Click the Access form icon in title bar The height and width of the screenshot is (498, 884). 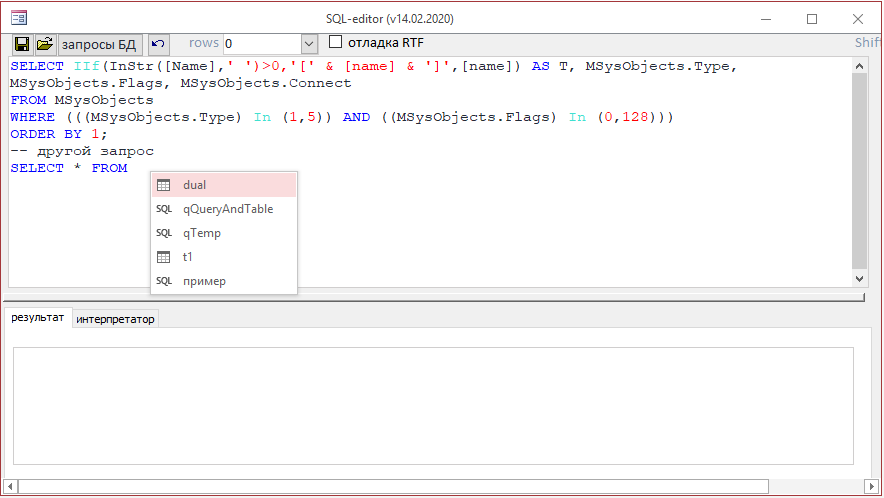18,18
